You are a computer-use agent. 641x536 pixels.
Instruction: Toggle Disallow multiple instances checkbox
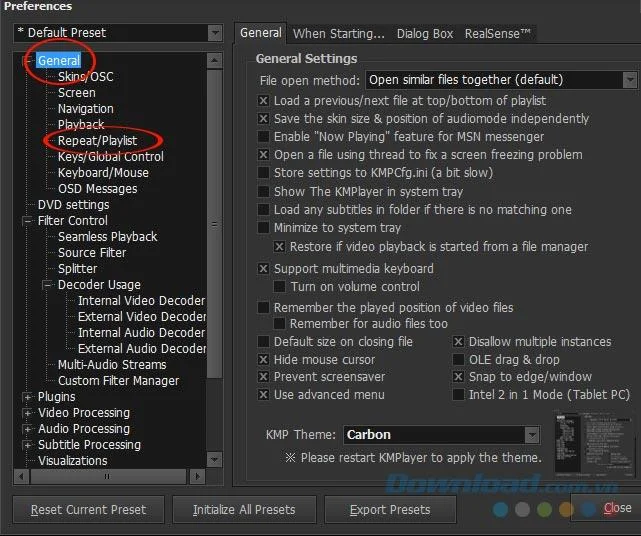[x=458, y=341]
